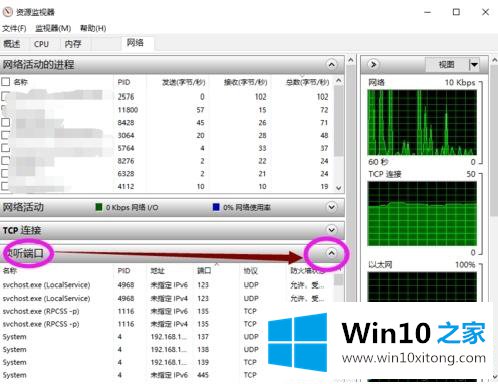Click green 网络 I/O legend square
The height and width of the screenshot is (384, 498).
(99, 207)
